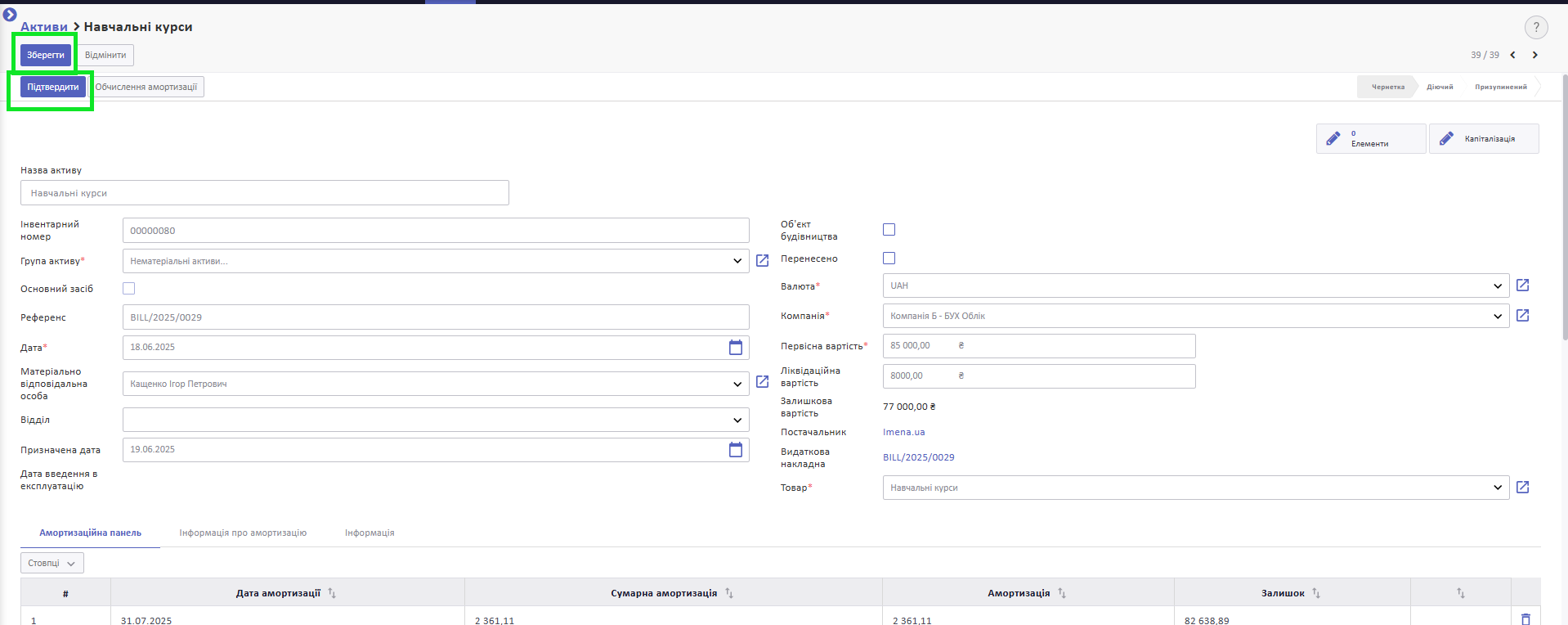Go to next record arrow

pyautogui.click(x=1535, y=55)
